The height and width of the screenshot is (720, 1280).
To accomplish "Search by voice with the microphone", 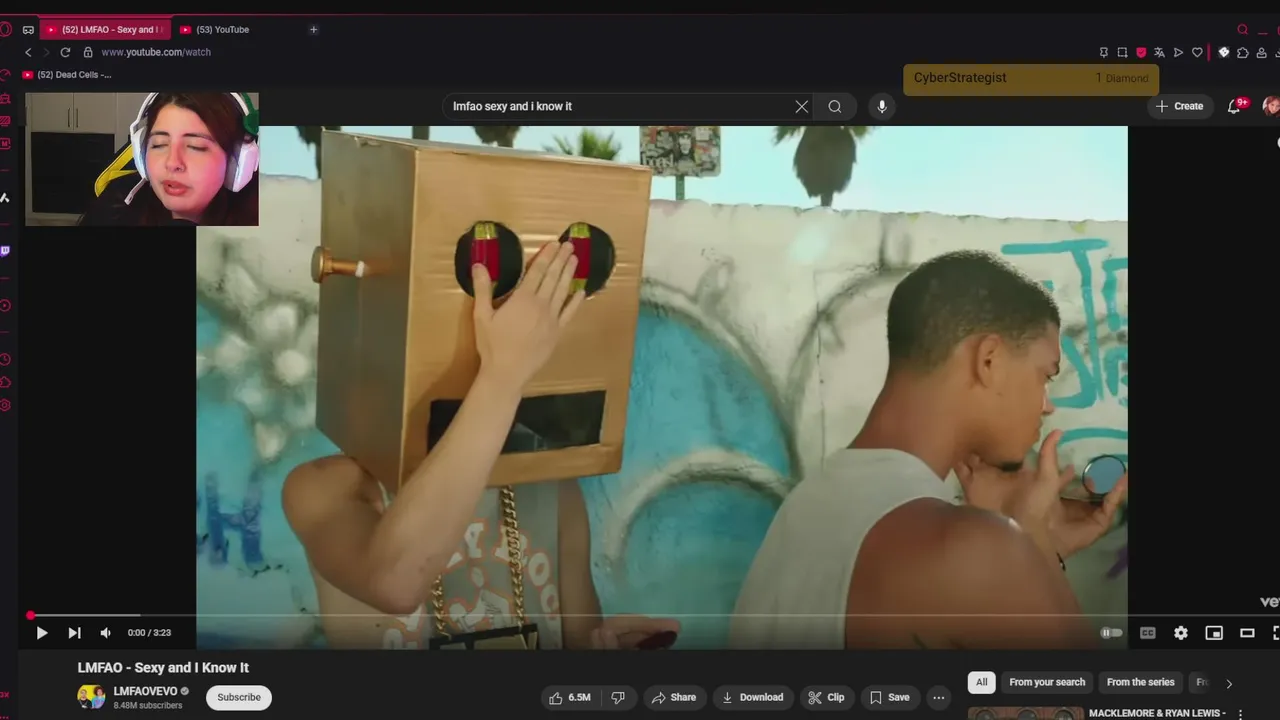I will (x=881, y=106).
